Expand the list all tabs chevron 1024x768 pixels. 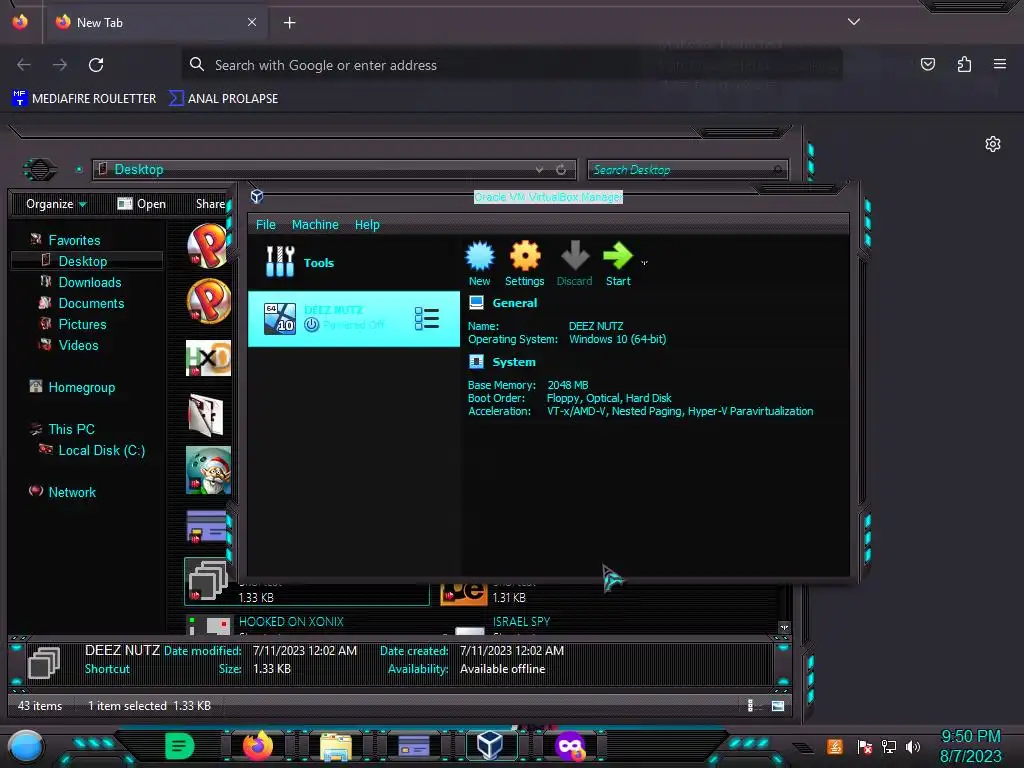click(854, 22)
